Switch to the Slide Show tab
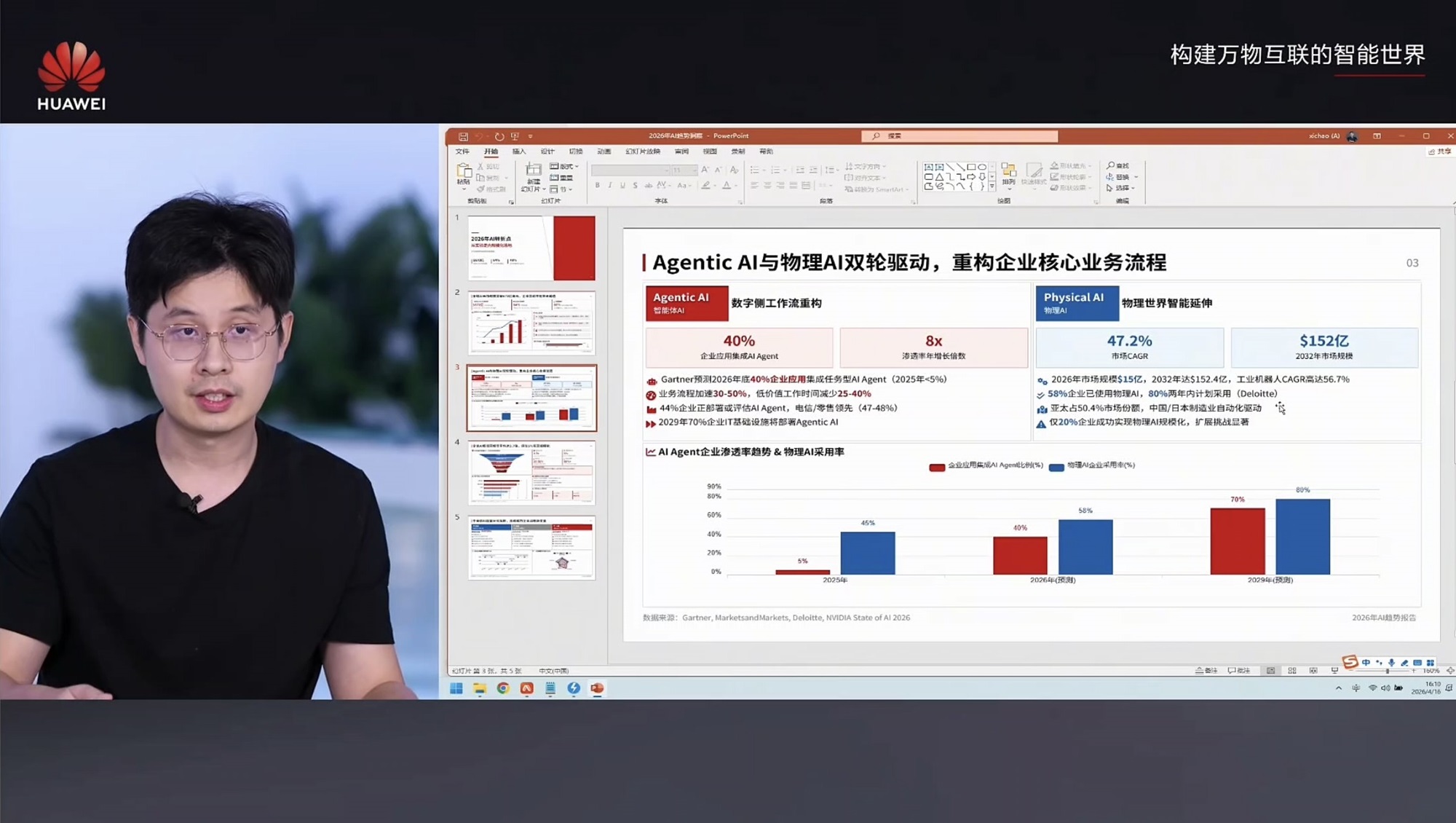This screenshot has height=823, width=1456. click(x=642, y=151)
